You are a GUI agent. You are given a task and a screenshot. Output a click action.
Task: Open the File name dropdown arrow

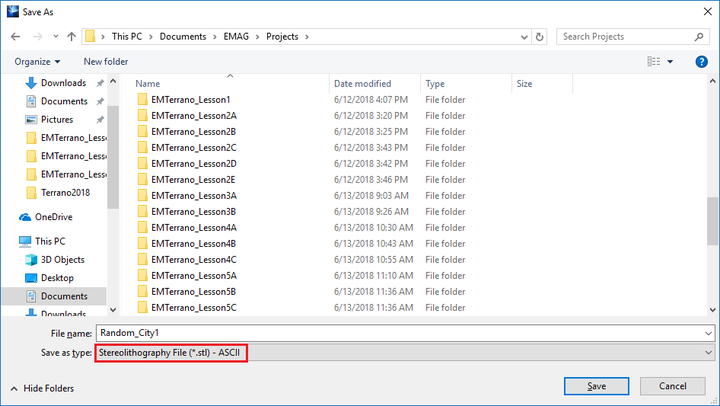click(x=709, y=334)
